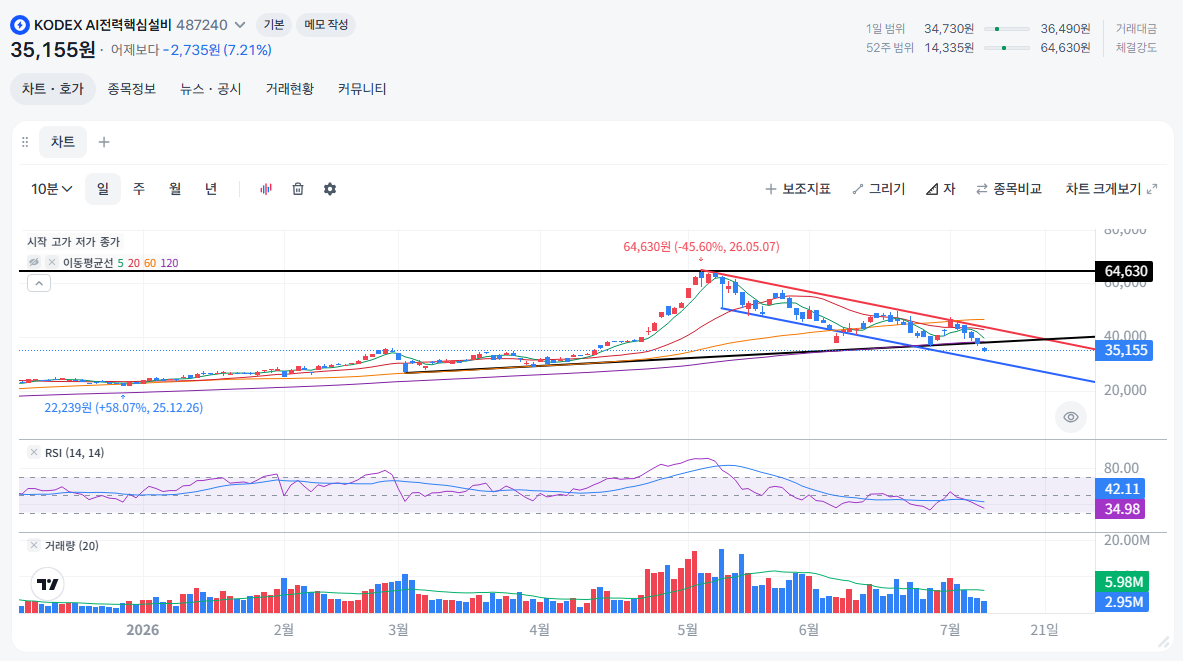Click the 22,239원 low price annotation
Viewport: 1183px width, 661px height.
pos(124,407)
